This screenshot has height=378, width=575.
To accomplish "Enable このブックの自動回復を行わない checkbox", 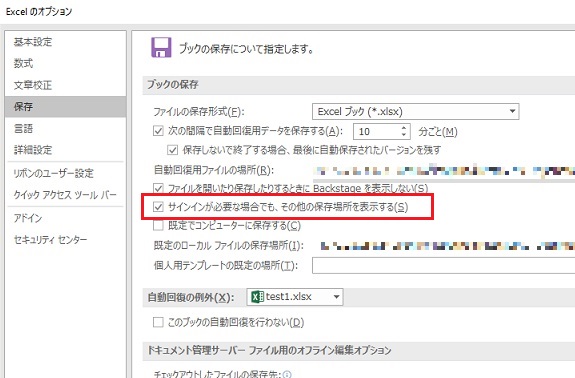I will tap(158, 322).
